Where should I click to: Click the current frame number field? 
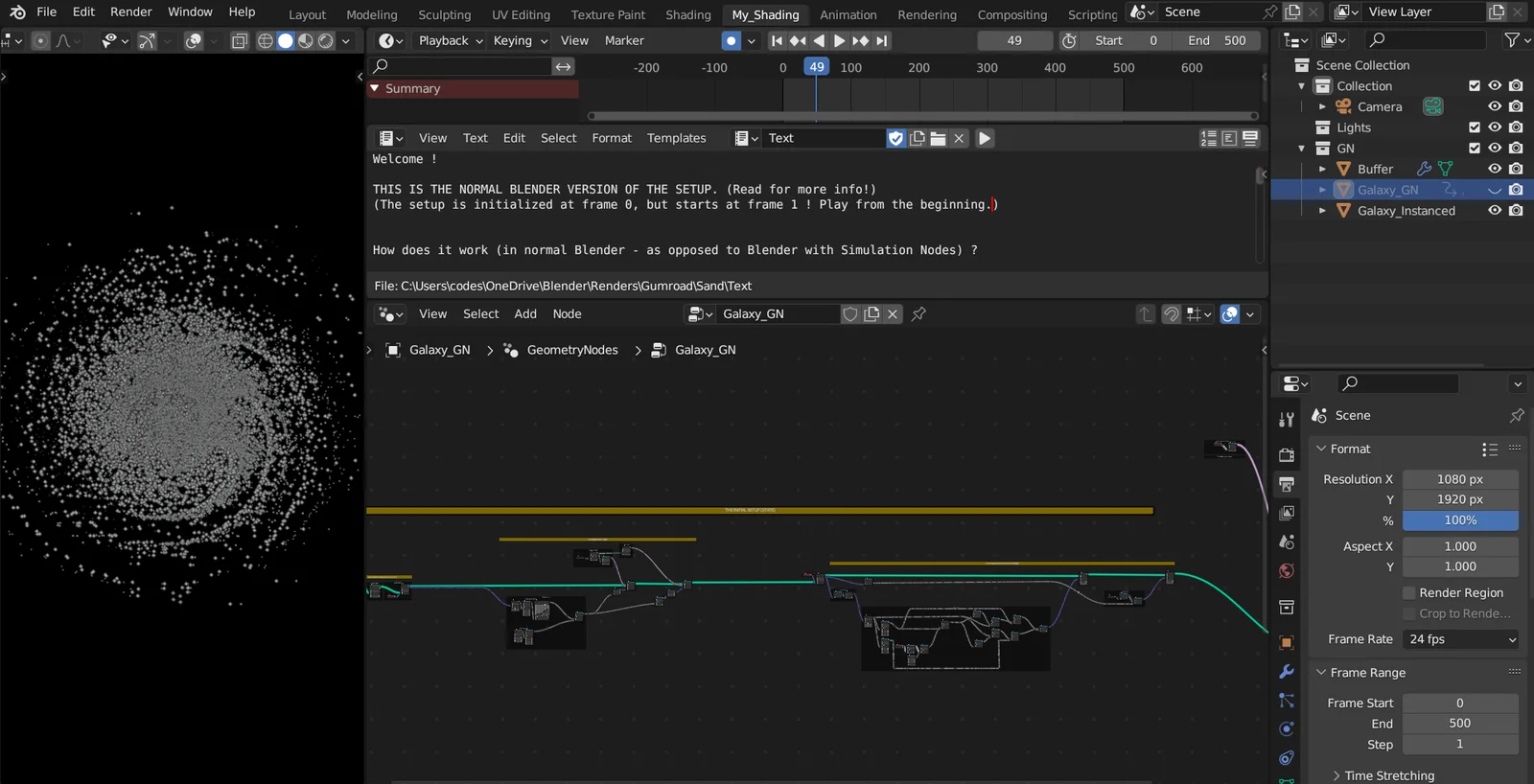click(x=1014, y=40)
